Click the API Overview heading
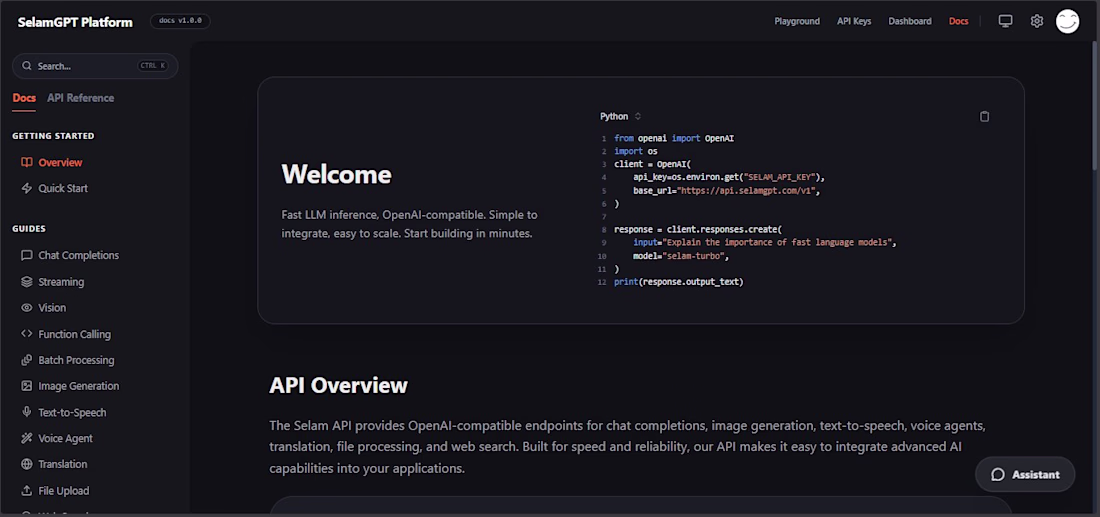This screenshot has width=1100, height=517. (x=338, y=385)
